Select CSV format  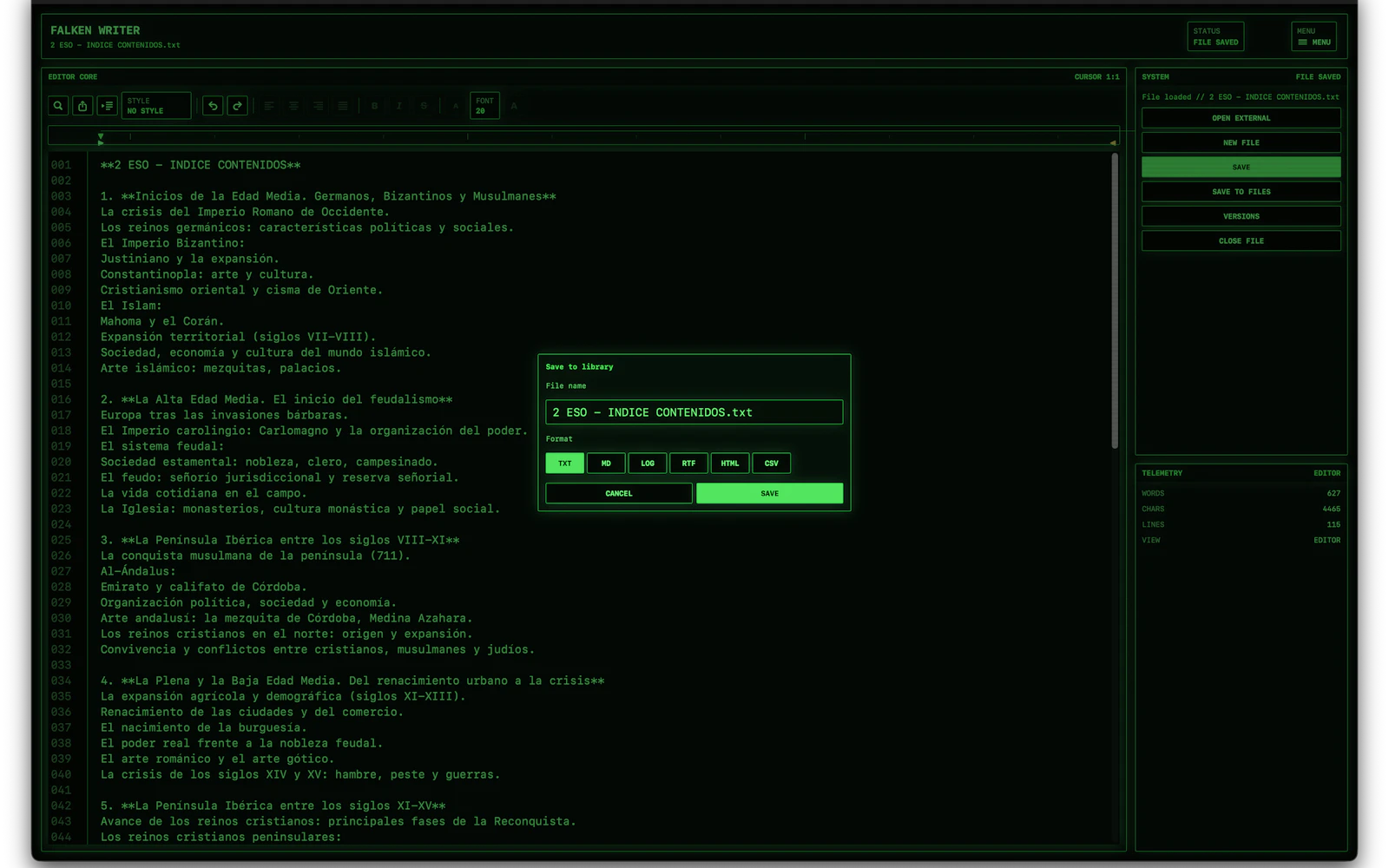click(x=771, y=464)
